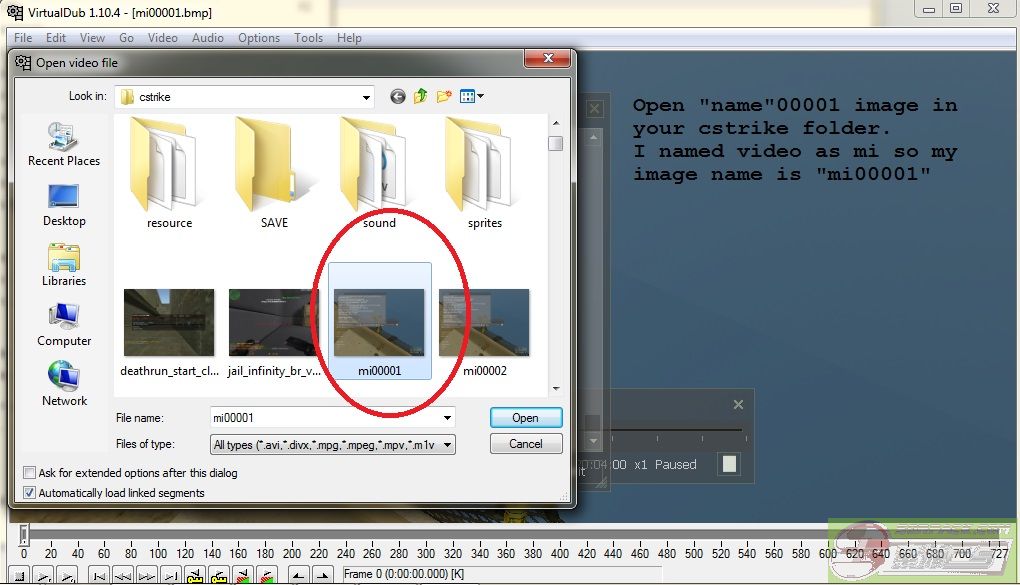Click the Open button

(x=526, y=418)
